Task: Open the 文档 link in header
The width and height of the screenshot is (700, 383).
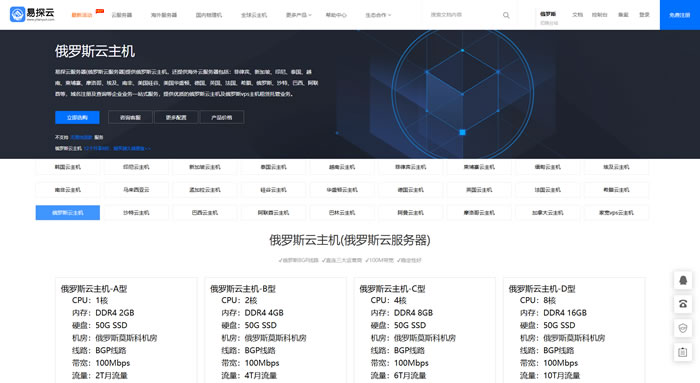Action: pos(578,15)
